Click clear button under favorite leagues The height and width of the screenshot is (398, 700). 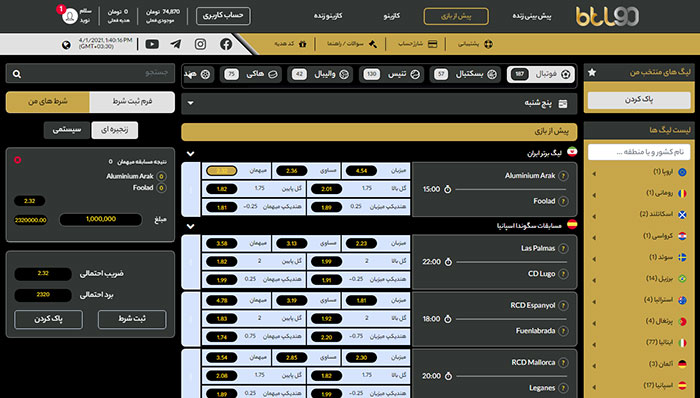point(639,100)
